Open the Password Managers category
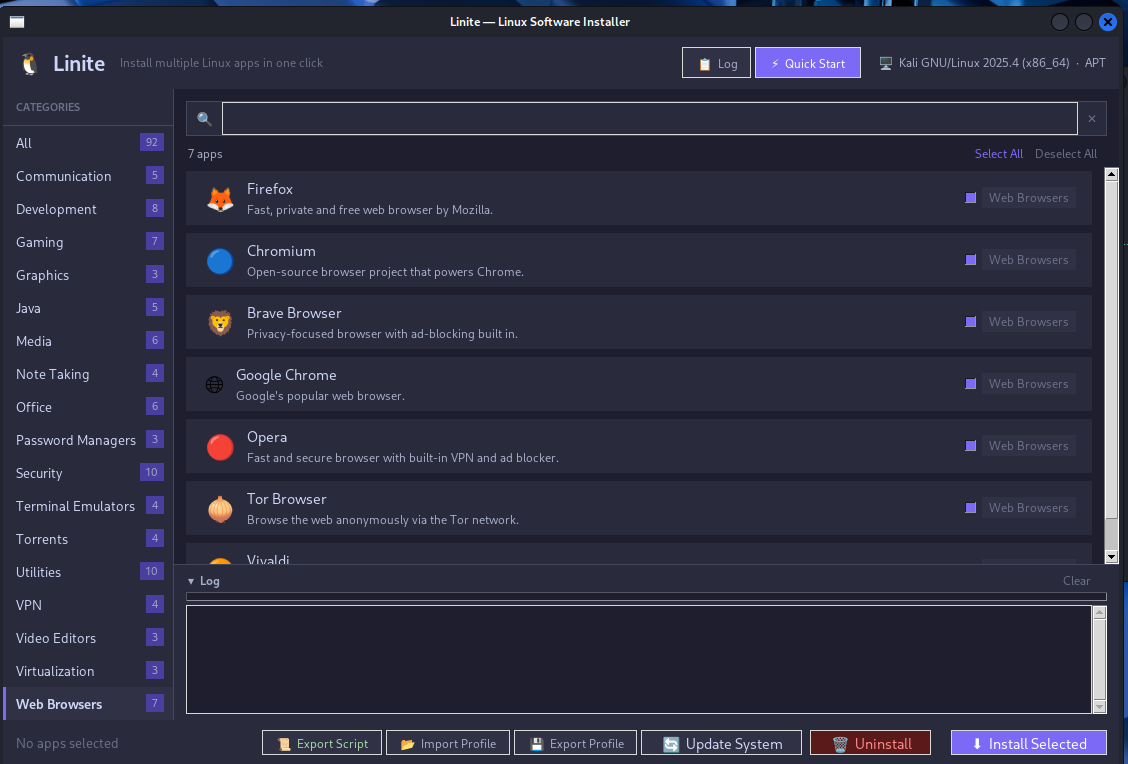The width and height of the screenshot is (1128, 764). pyautogui.click(x=88, y=440)
